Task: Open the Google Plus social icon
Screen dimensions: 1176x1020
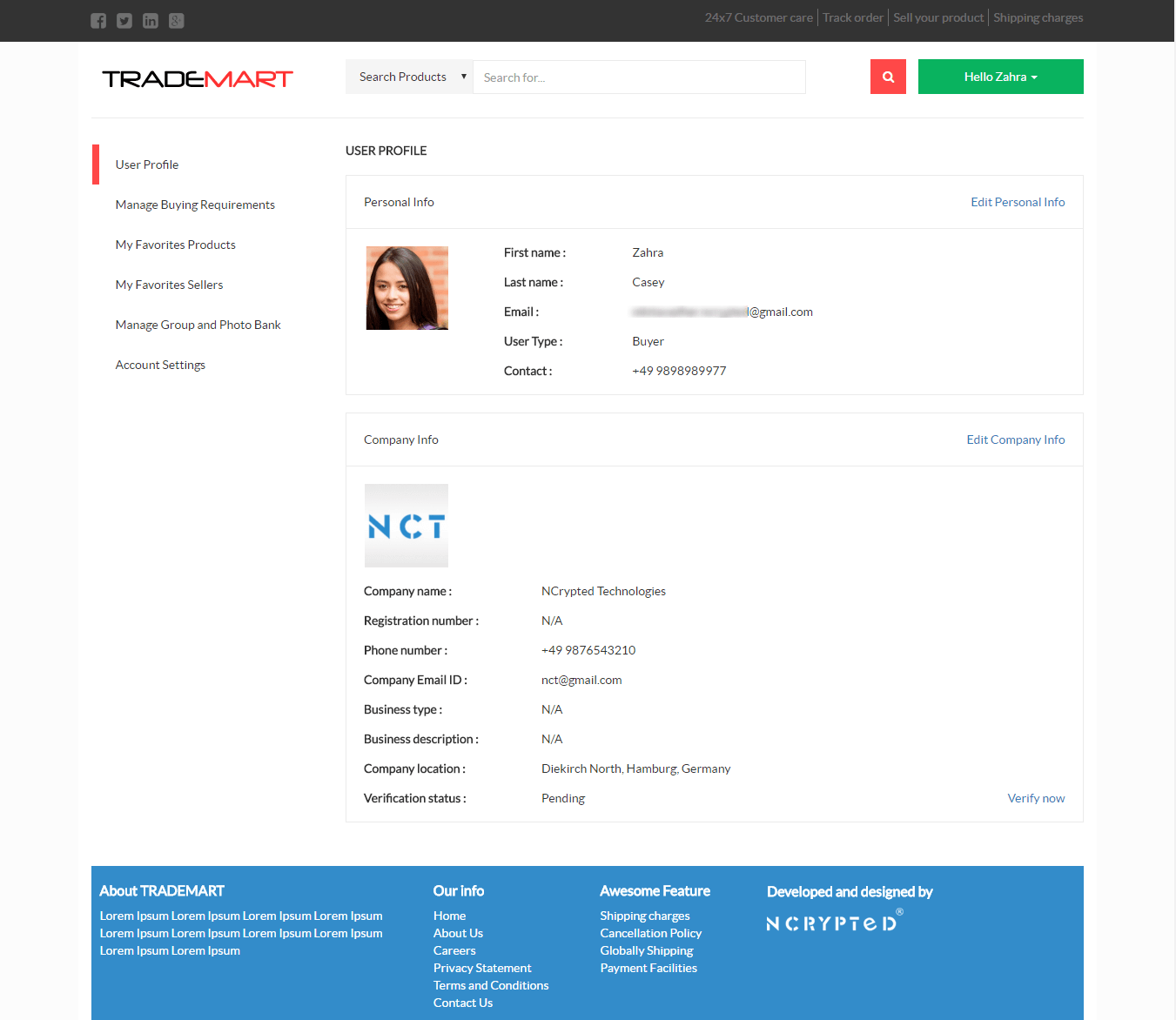Action: click(177, 21)
